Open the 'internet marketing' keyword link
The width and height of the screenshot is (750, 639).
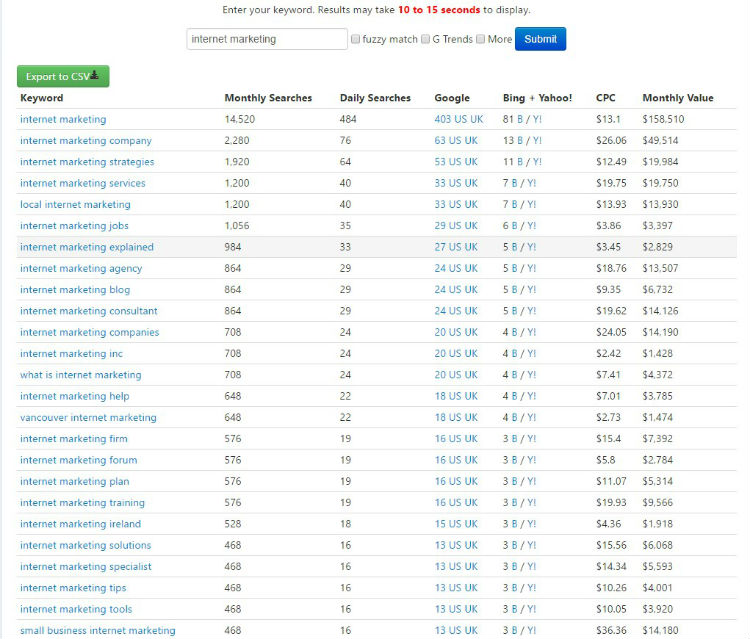tap(63, 119)
